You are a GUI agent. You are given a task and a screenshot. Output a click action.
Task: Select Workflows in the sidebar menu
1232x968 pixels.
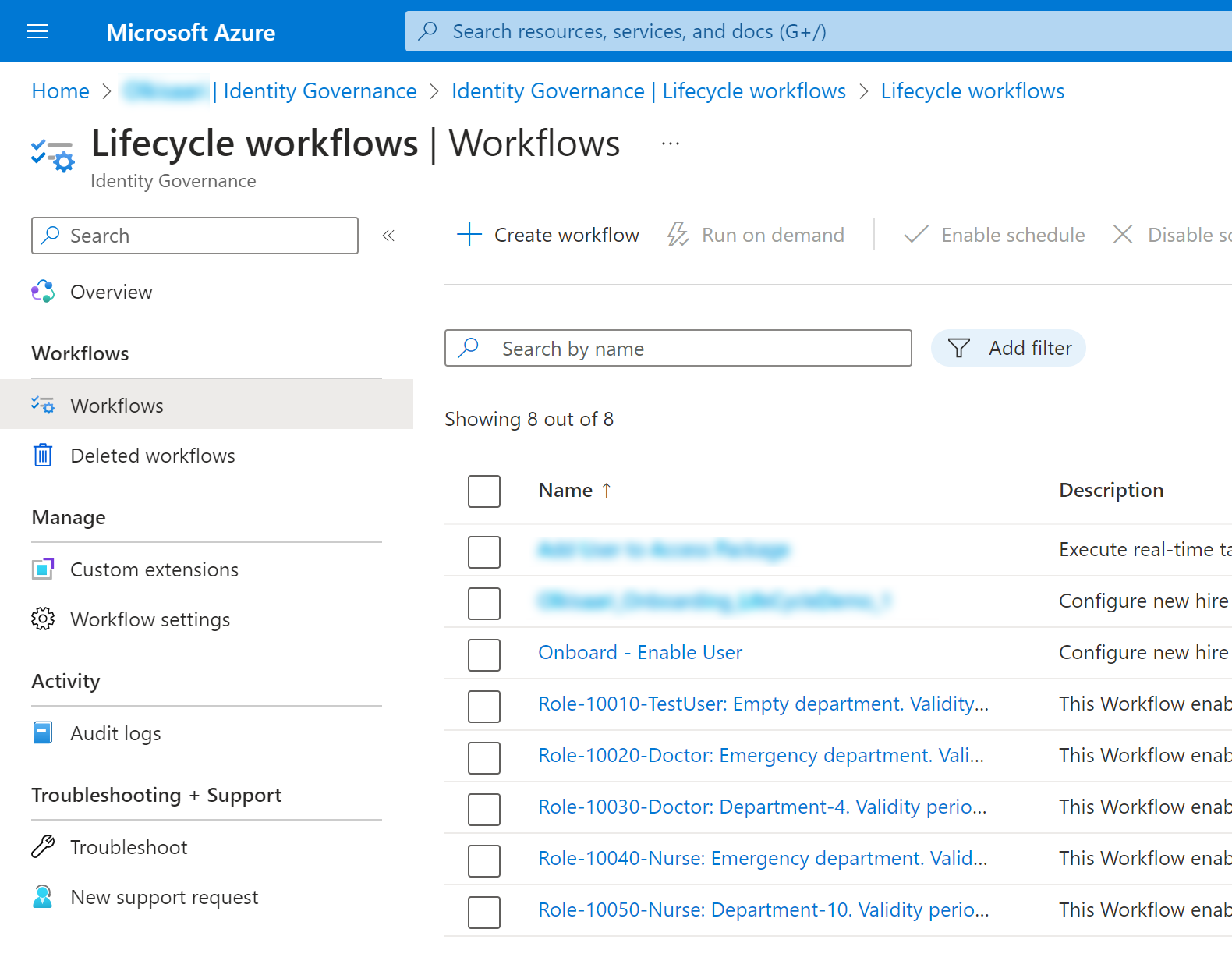pos(207,404)
